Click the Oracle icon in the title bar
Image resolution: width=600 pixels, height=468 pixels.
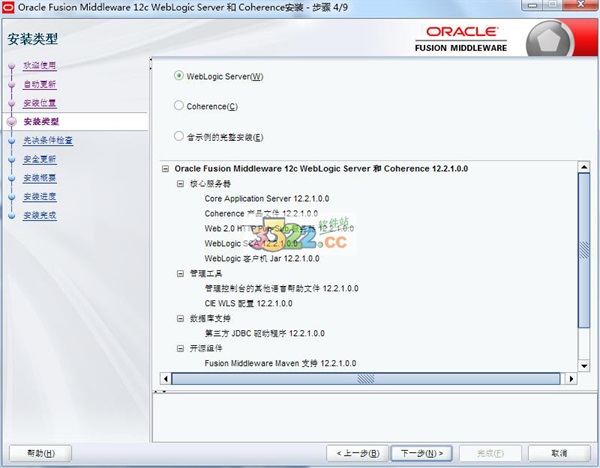coord(8,7)
